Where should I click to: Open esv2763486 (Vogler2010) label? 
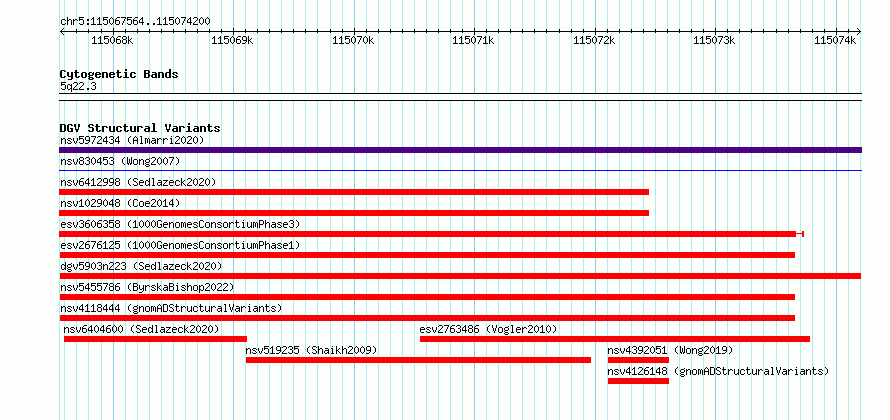(x=488, y=329)
